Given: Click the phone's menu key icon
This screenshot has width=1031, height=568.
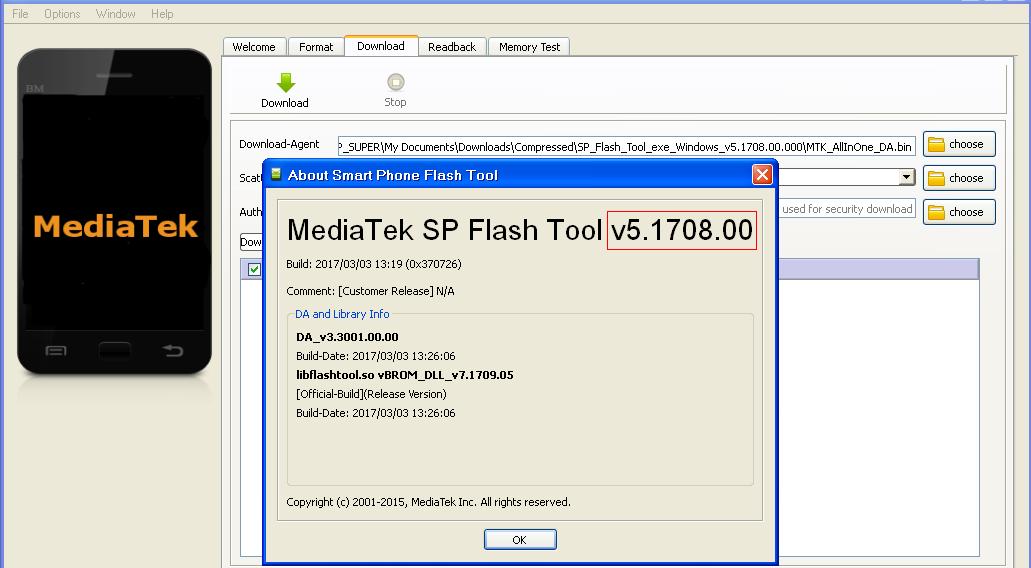Looking at the screenshot, I should (56, 351).
